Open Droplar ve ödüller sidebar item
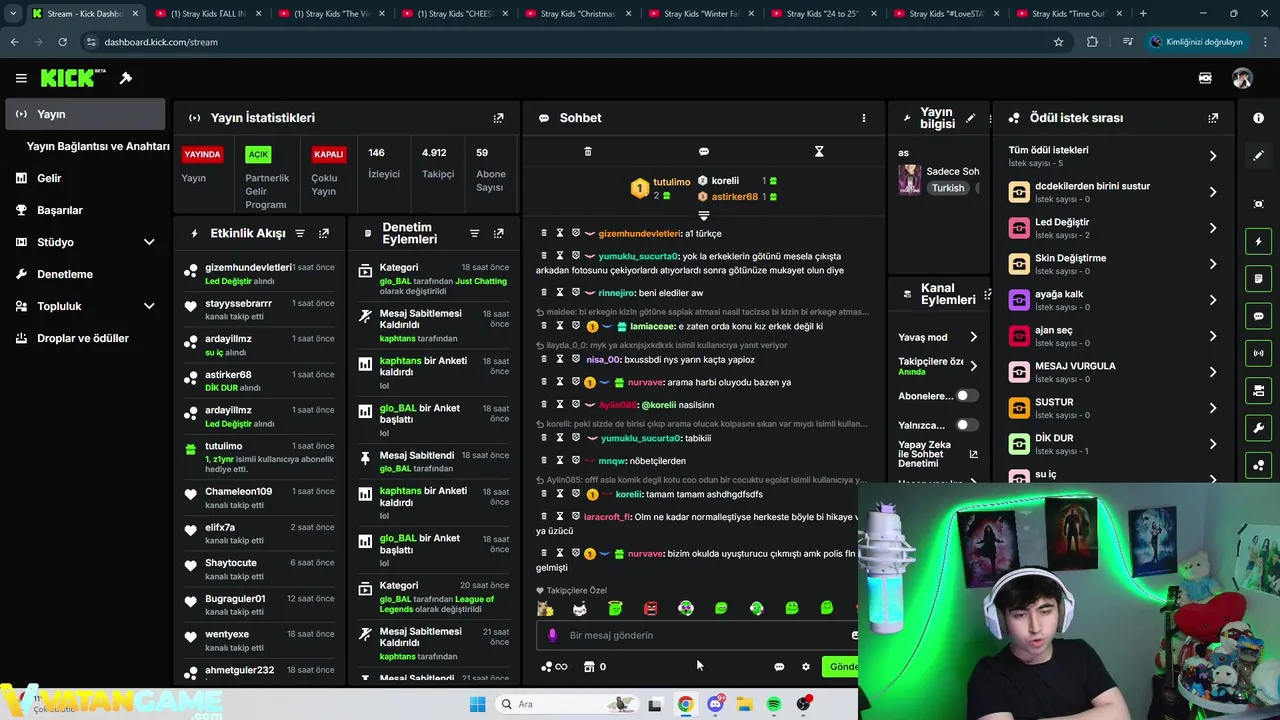The width and height of the screenshot is (1280, 720). click(83, 338)
